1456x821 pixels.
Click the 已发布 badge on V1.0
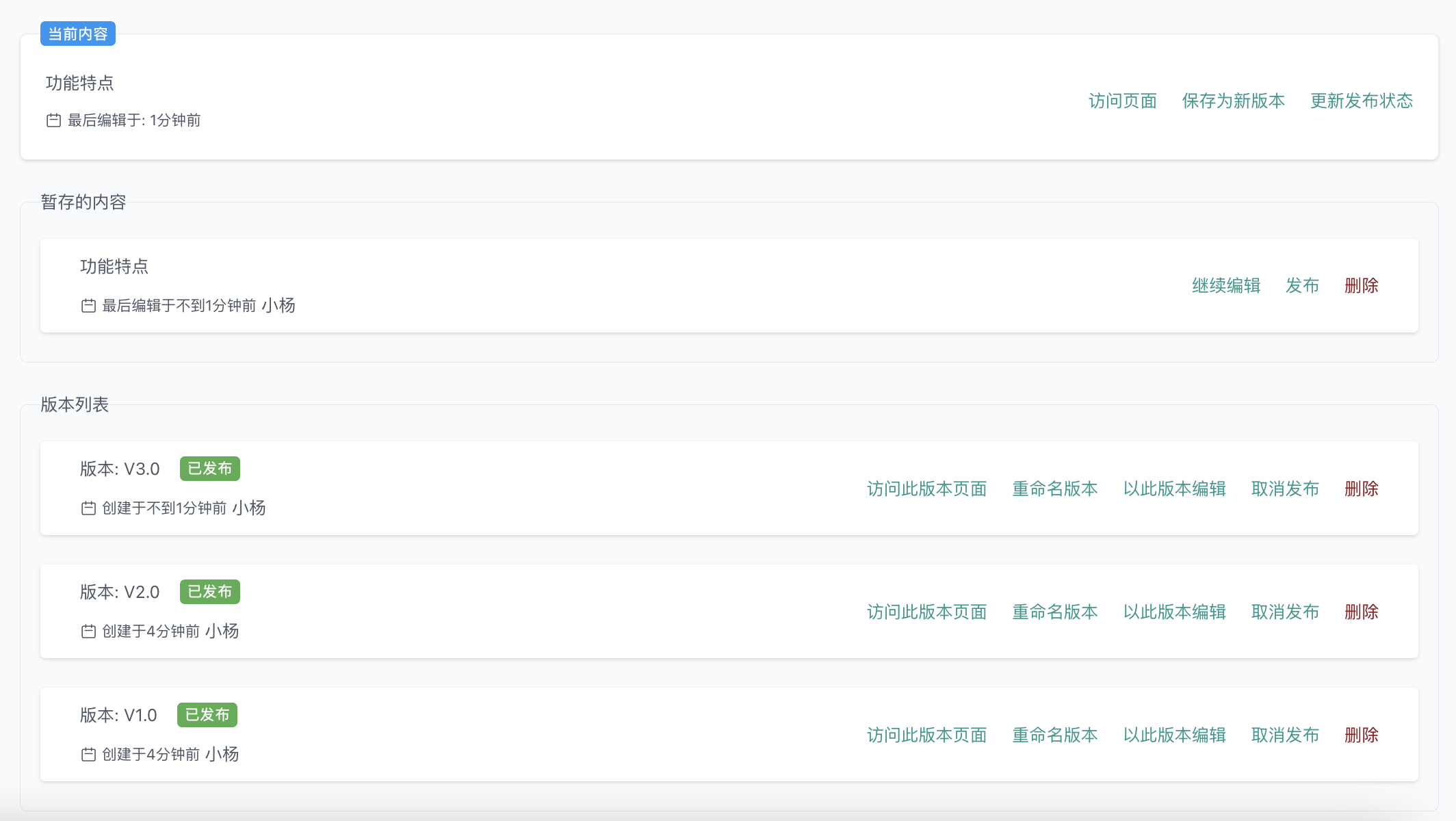coord(207,715)
